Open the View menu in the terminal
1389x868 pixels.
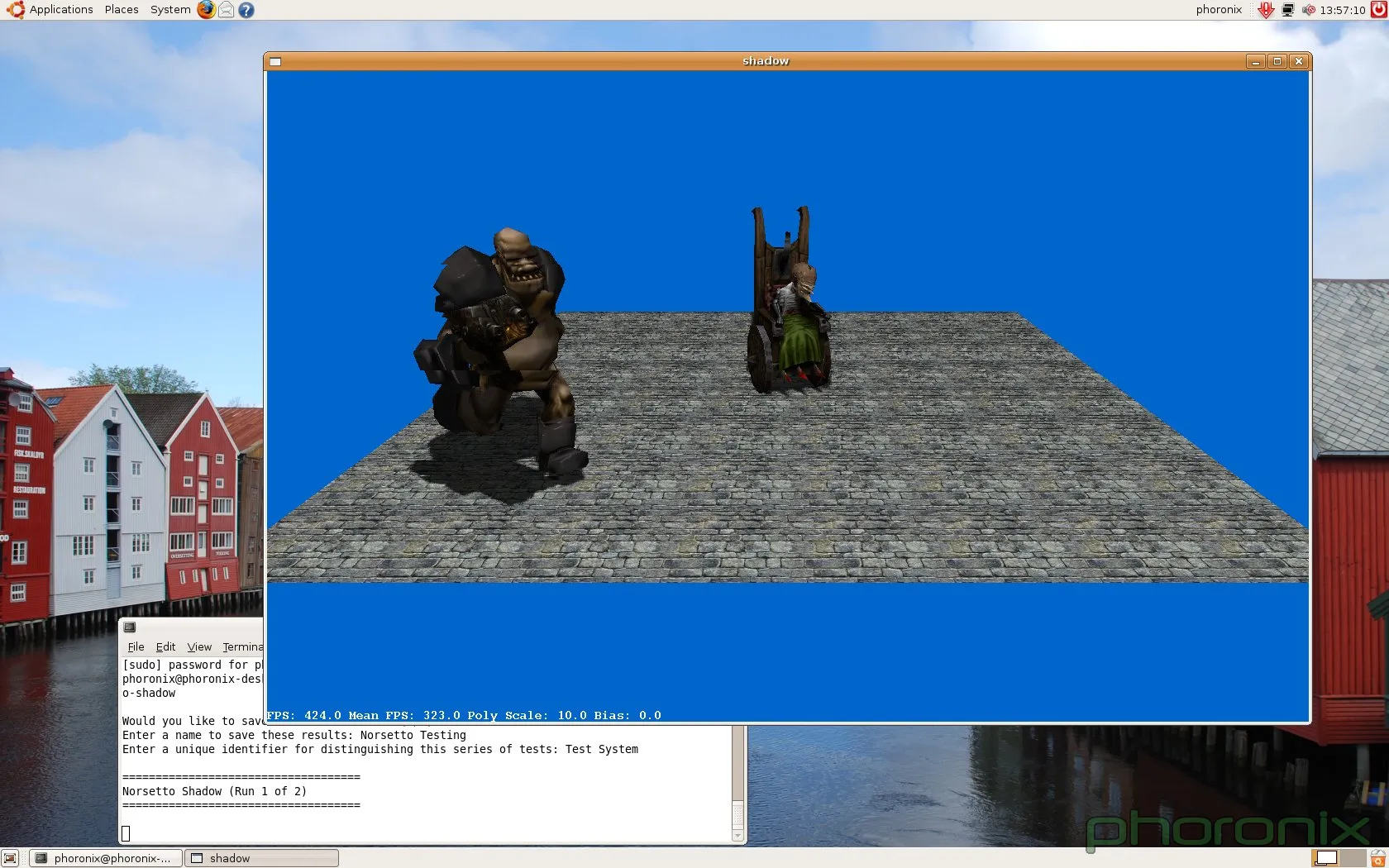coord(199,647)
